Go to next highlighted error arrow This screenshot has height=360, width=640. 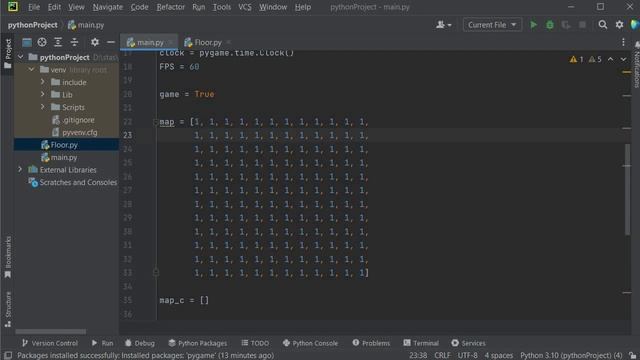(x=623, y=59)
